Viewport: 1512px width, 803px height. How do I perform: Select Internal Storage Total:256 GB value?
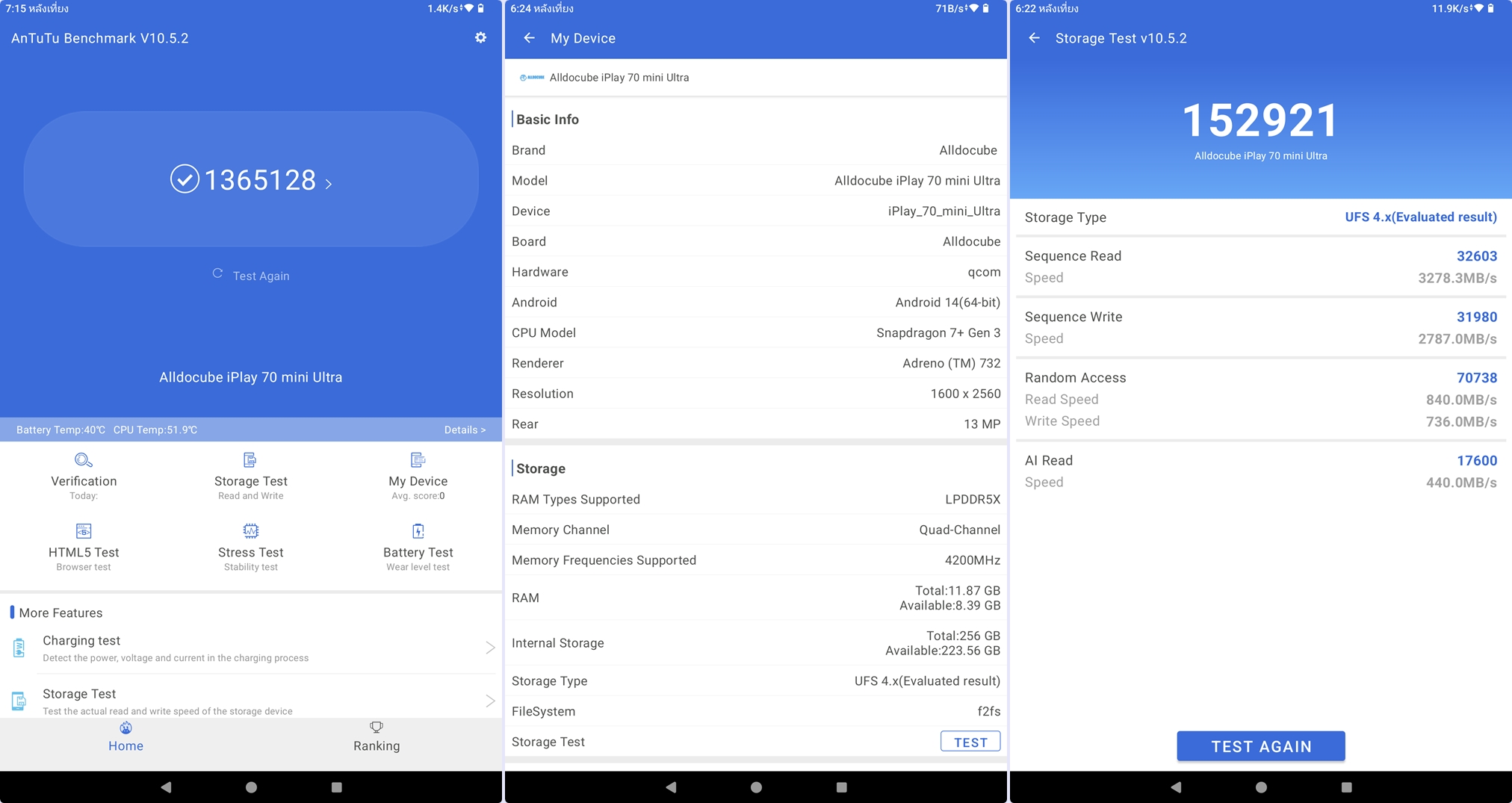tap(964, 636)
